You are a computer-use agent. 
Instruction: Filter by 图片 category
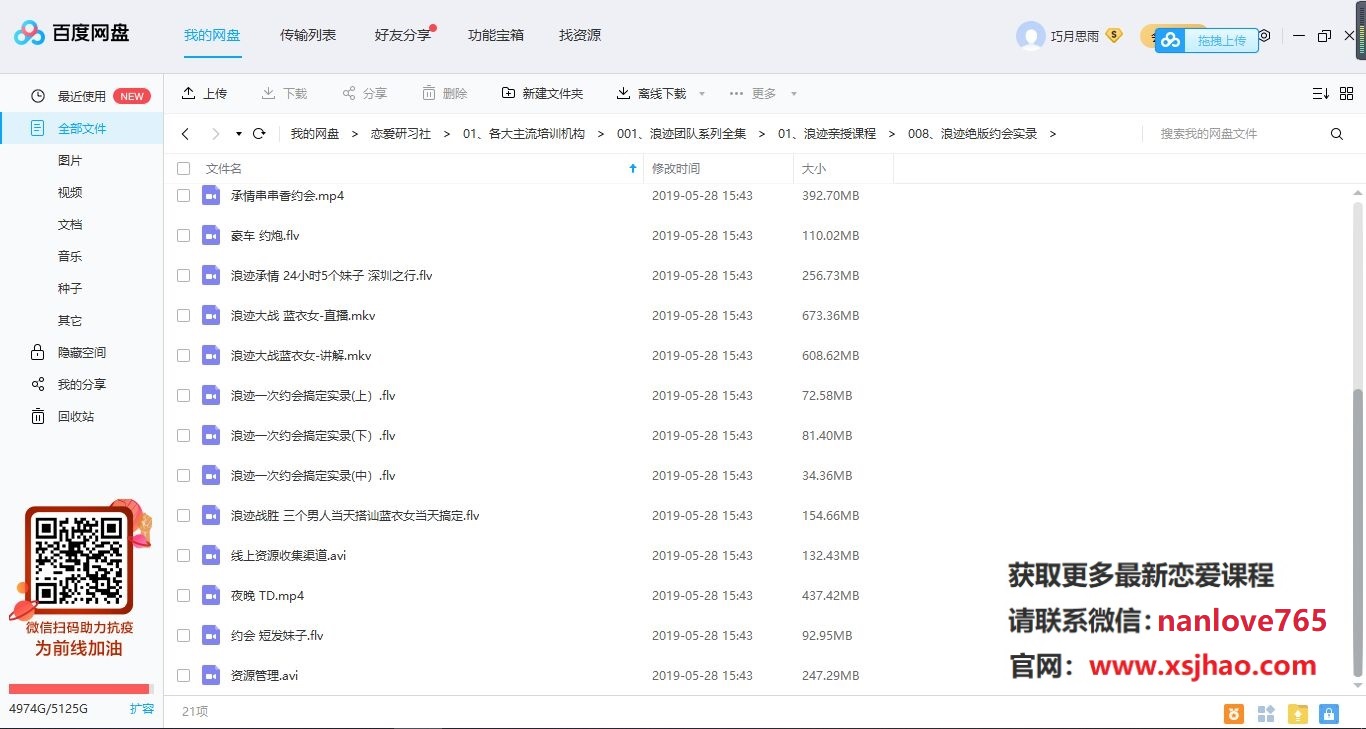click(70, 160)
